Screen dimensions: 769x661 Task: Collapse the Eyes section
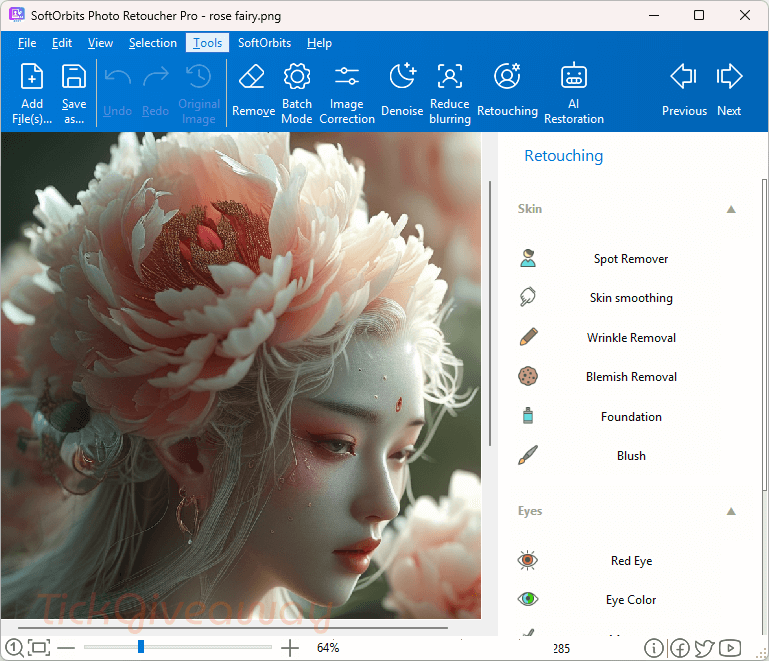pos(731,511)
